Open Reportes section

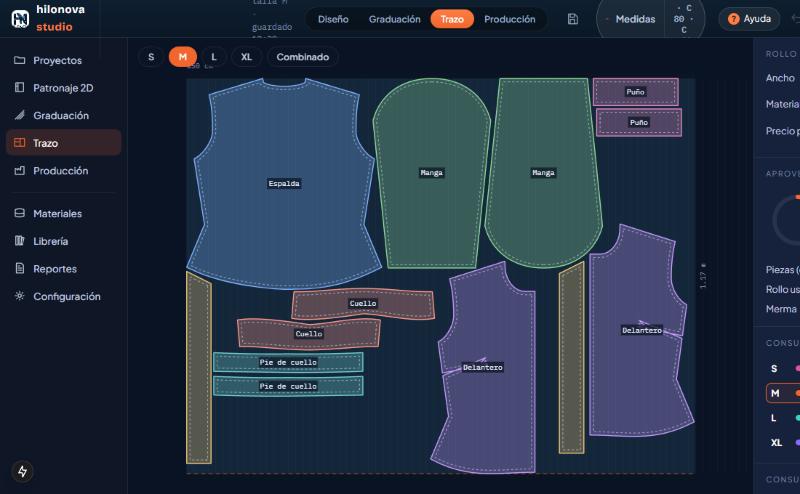[63, 268]
